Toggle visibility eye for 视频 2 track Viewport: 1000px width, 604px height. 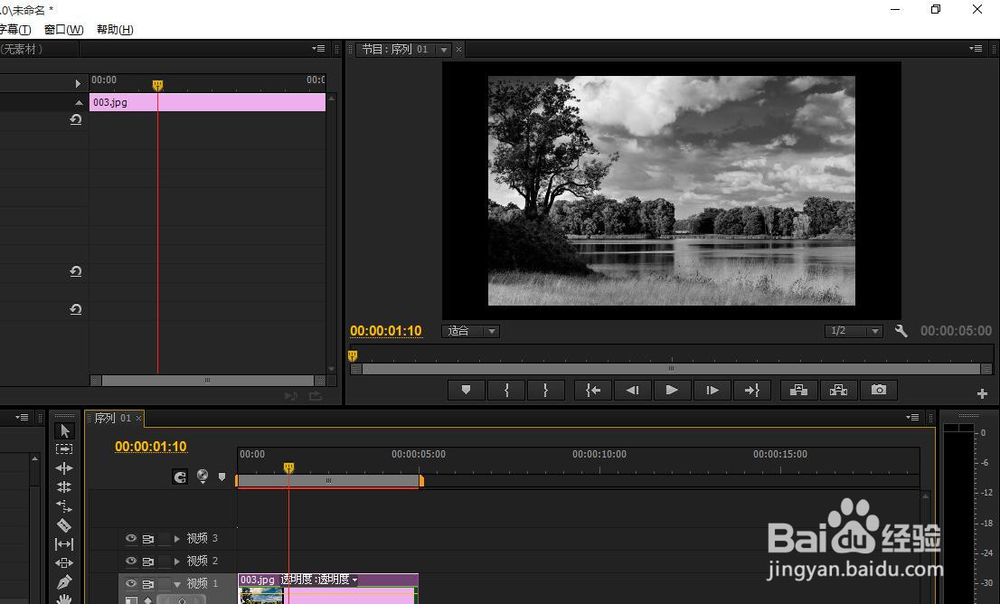coord(131,561)
